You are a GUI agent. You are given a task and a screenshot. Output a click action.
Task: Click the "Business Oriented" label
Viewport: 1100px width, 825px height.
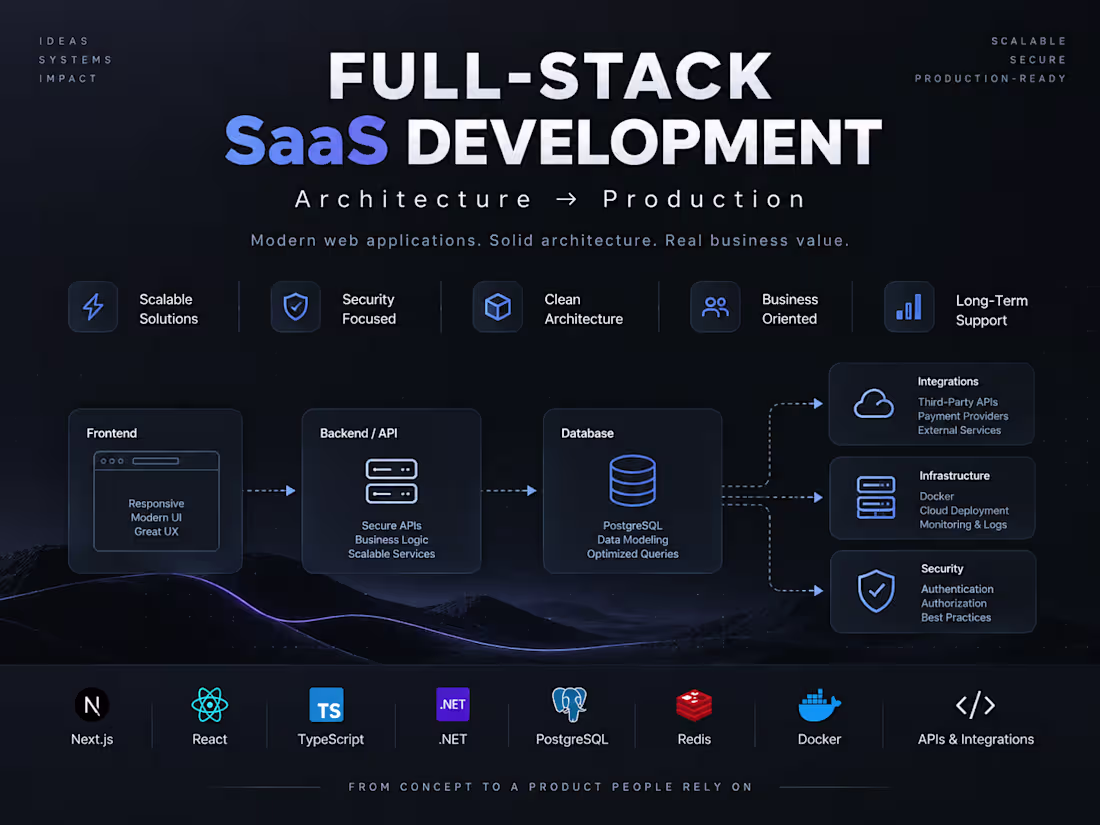tap(790, 309)
